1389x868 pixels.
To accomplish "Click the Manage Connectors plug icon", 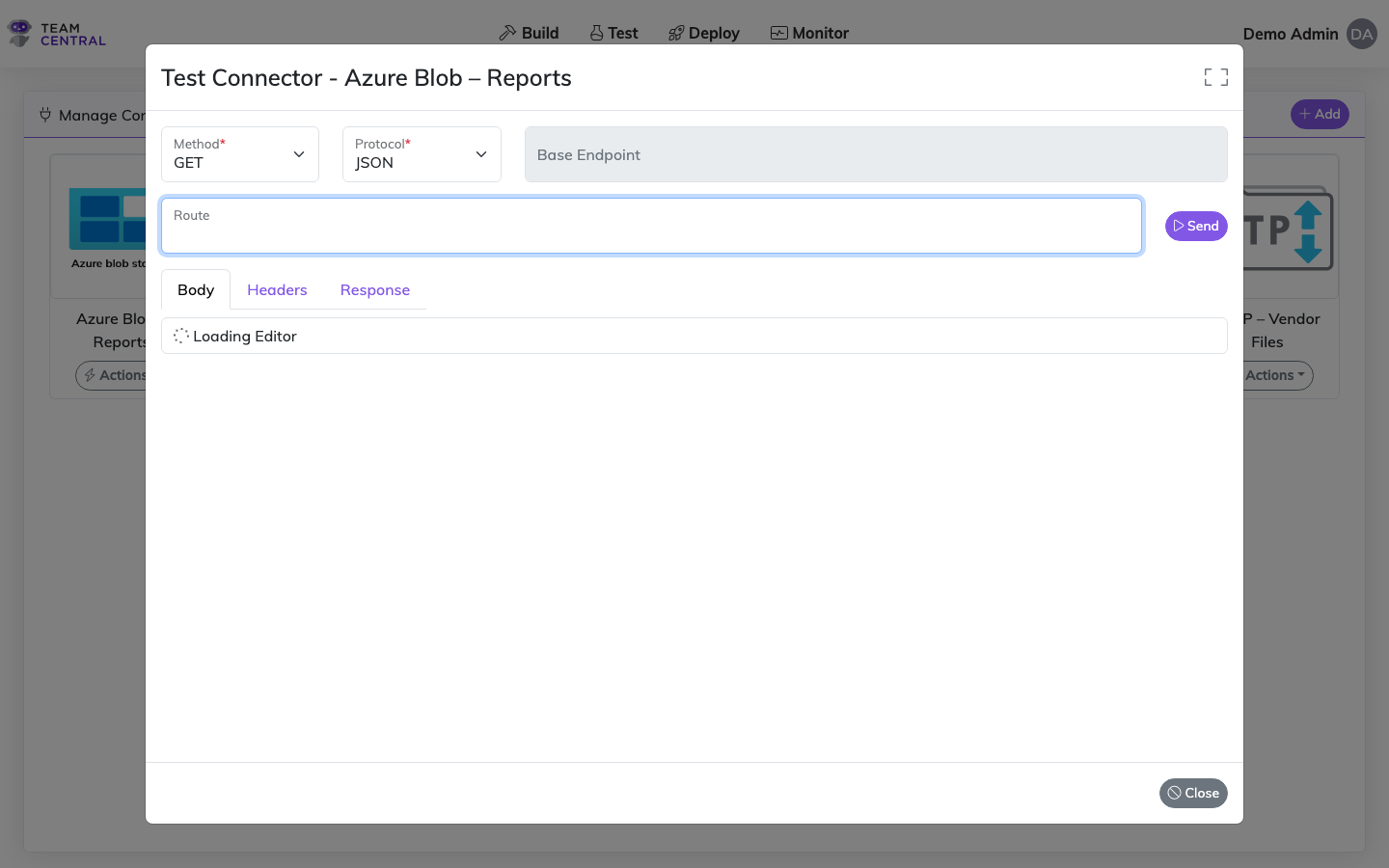I will point(45,114).
